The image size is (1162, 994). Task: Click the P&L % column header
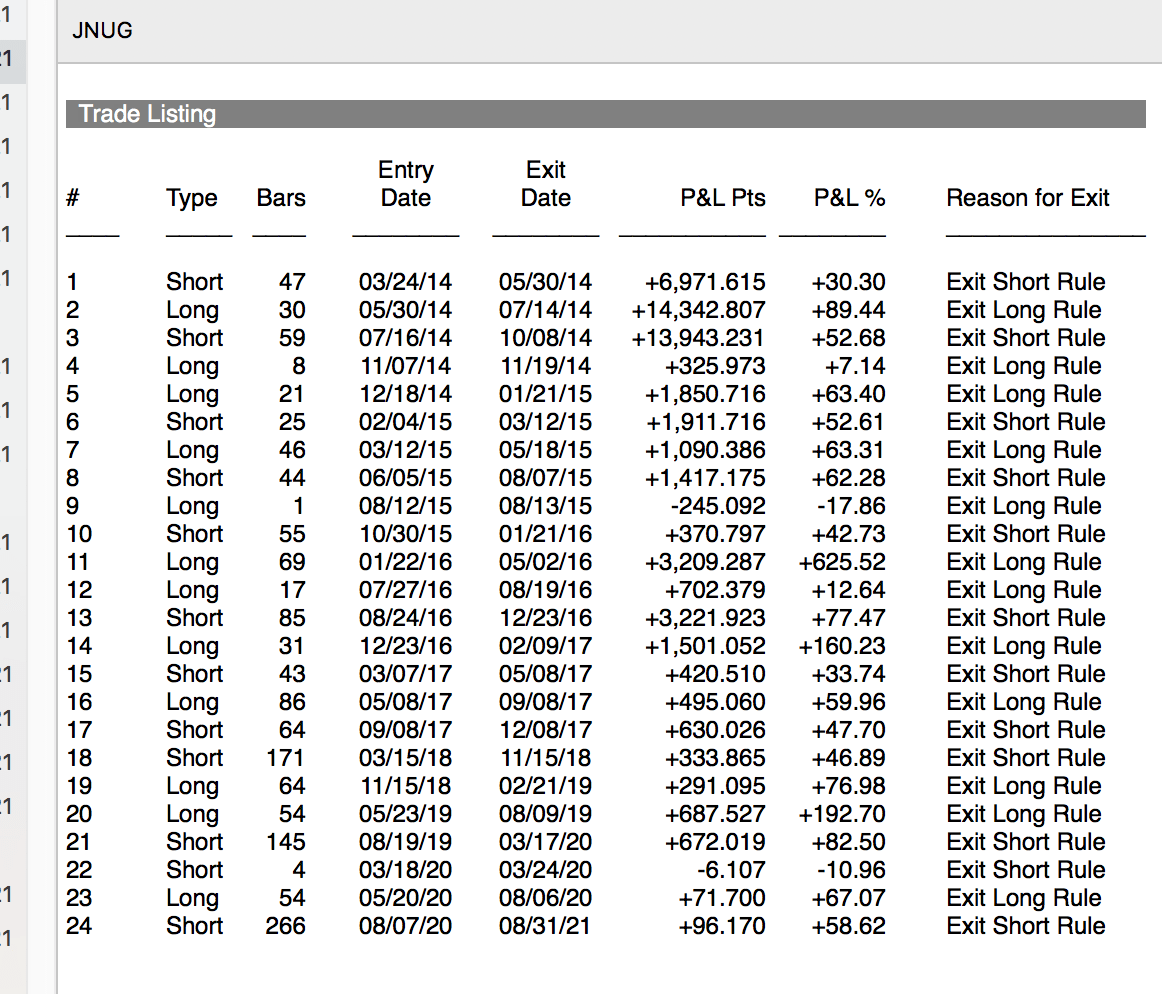point(849,198)
